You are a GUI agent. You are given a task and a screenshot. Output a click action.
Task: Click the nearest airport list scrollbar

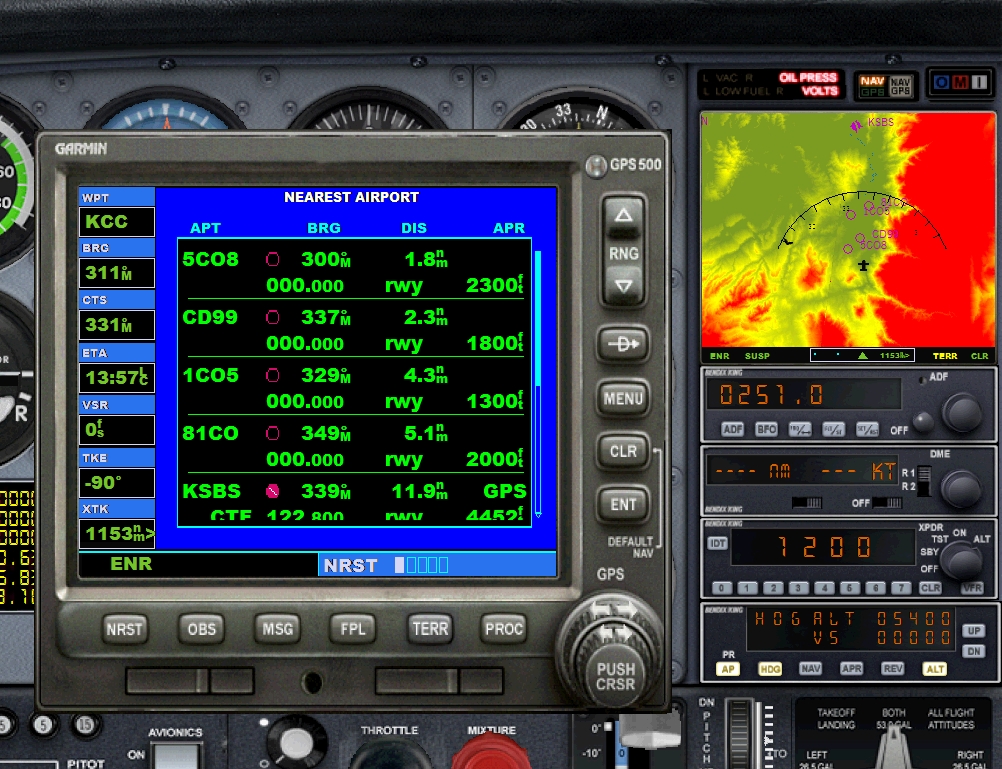tap(538, 384)
